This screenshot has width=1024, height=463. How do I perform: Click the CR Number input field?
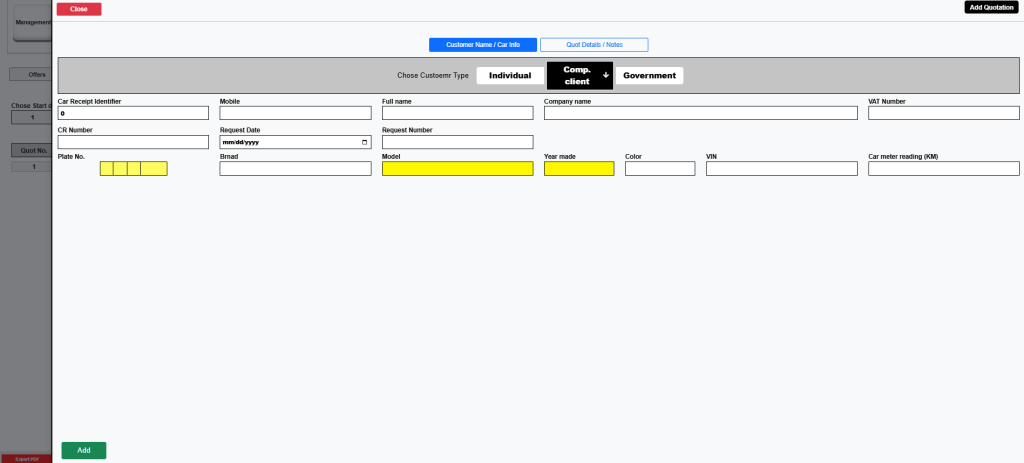[133, 142]
